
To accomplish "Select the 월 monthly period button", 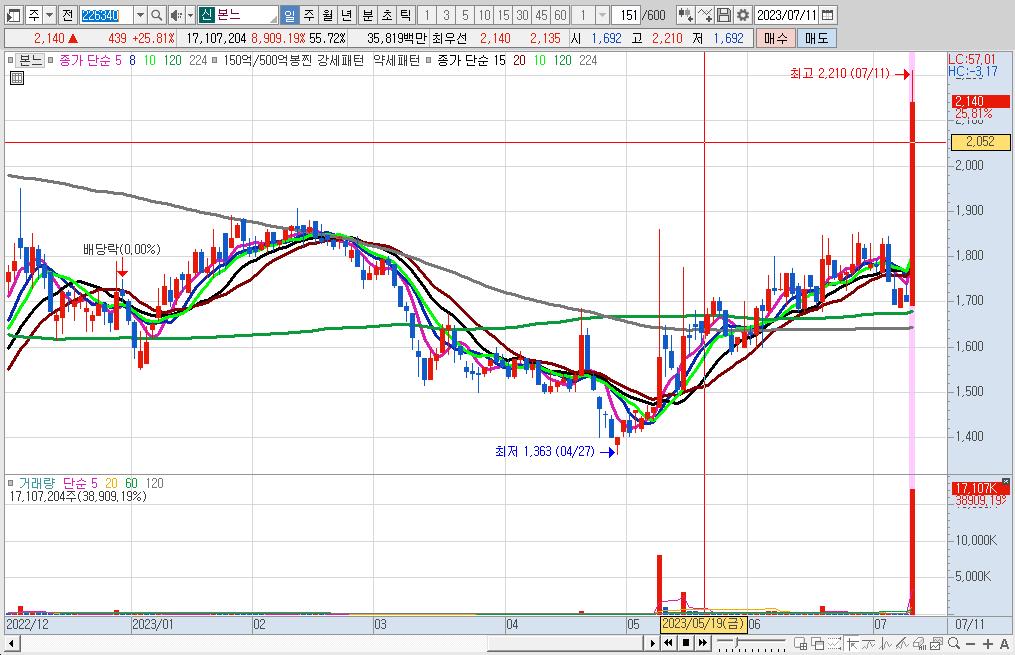I will [328, 14].
